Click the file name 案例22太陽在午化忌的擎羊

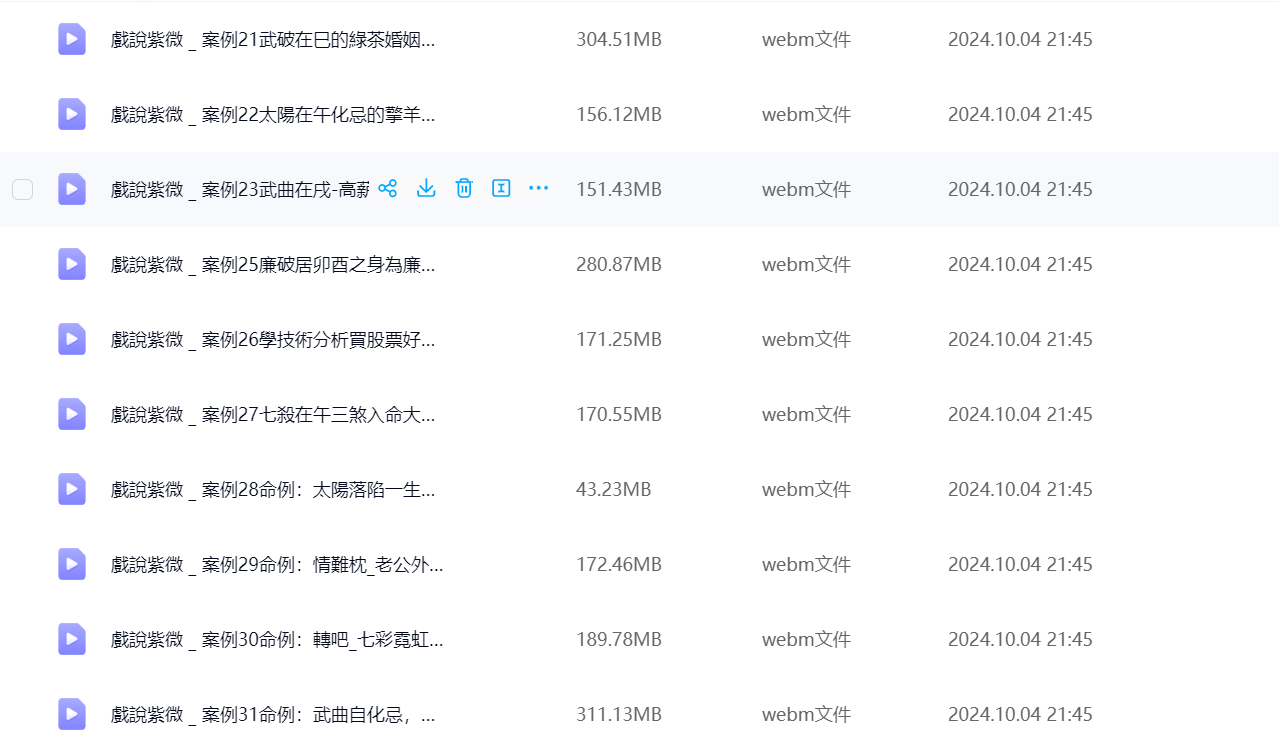pyautogui.click(x=273, y=115)
